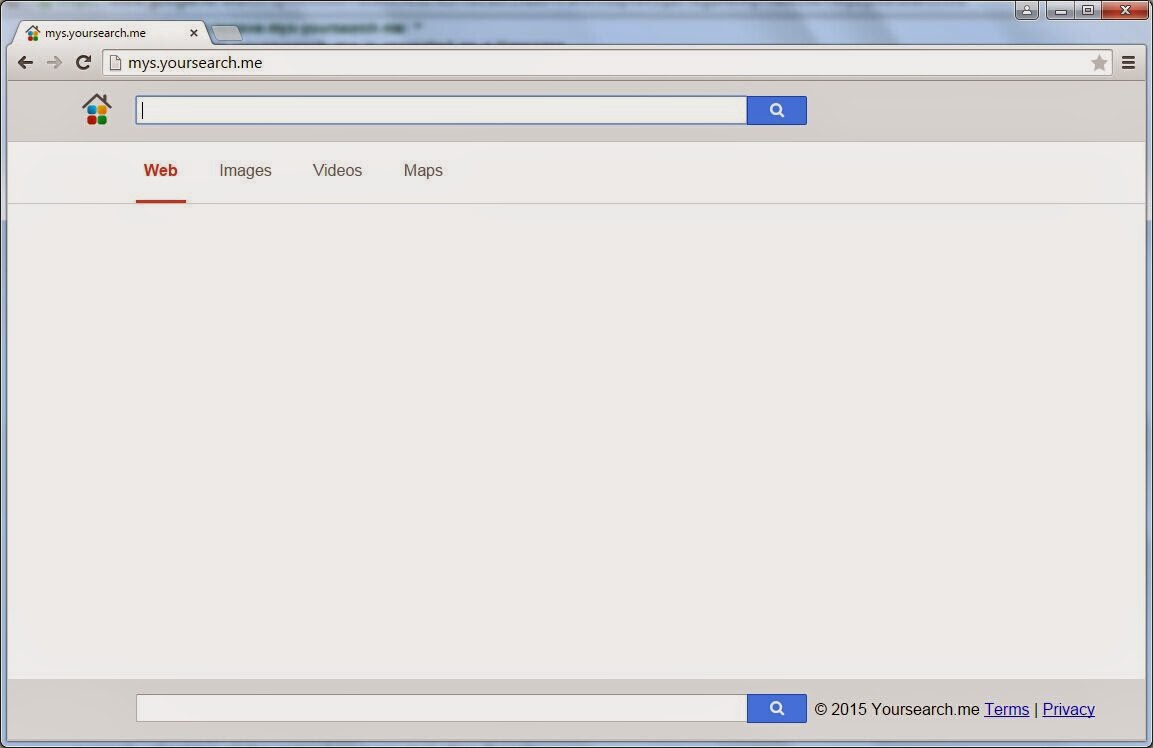Screen dimensions: 1153x748
Task: Go back with the browser back arrow
Action: point(25,63)
